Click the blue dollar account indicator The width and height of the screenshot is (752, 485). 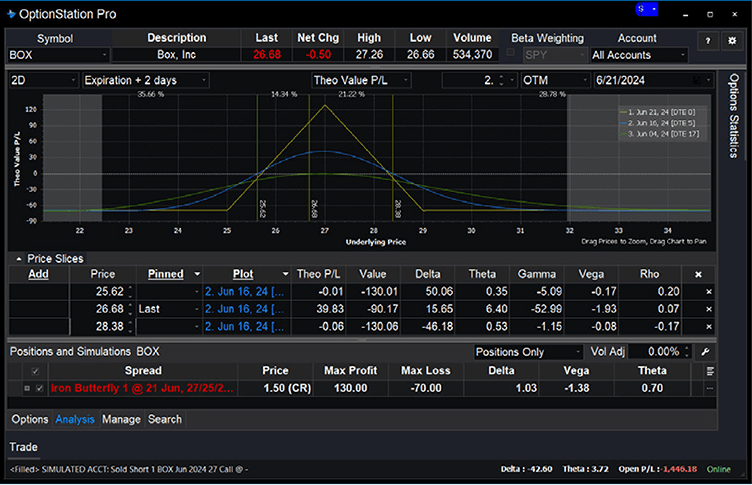[646, 9]
